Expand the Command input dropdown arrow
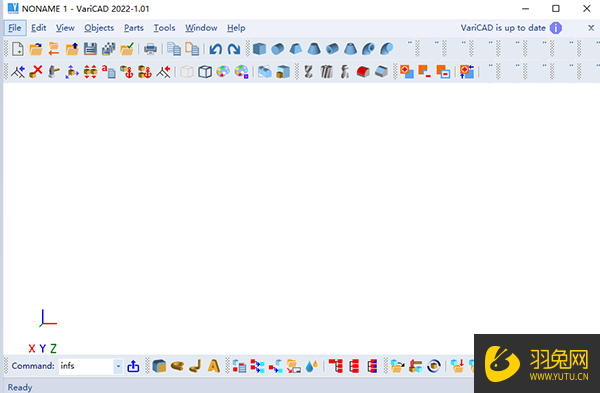 coord(118,366)
